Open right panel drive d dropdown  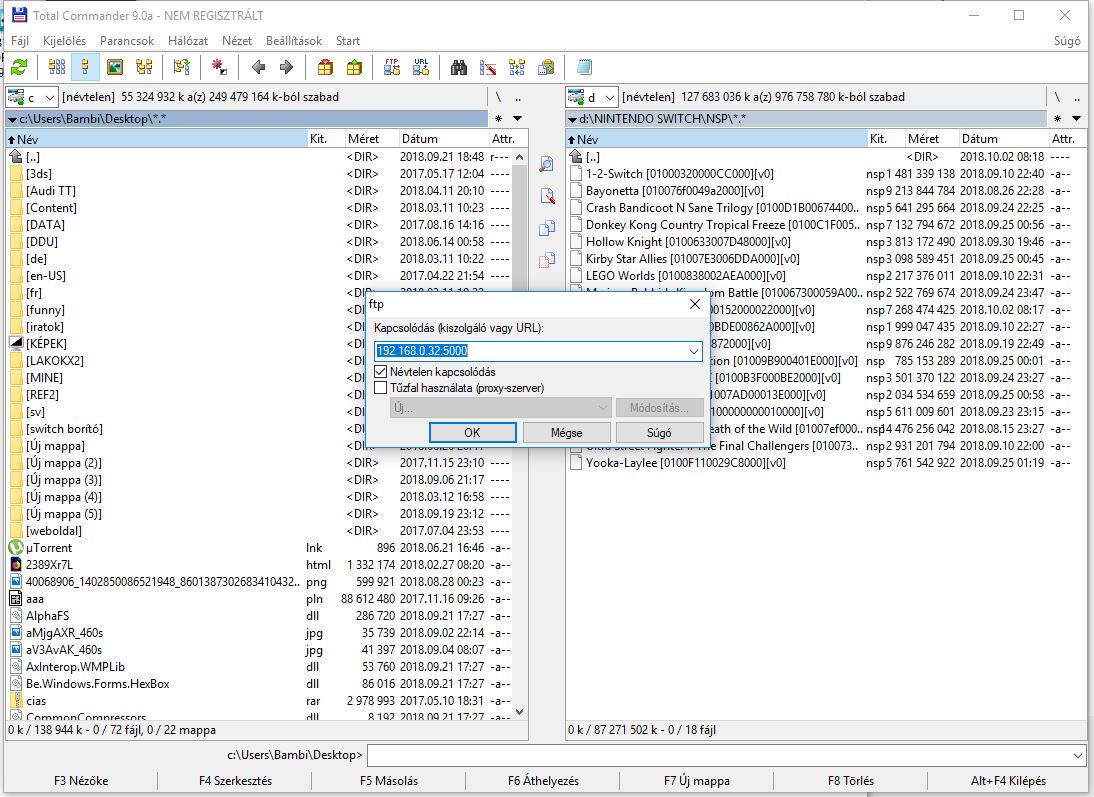coord(592,98)
